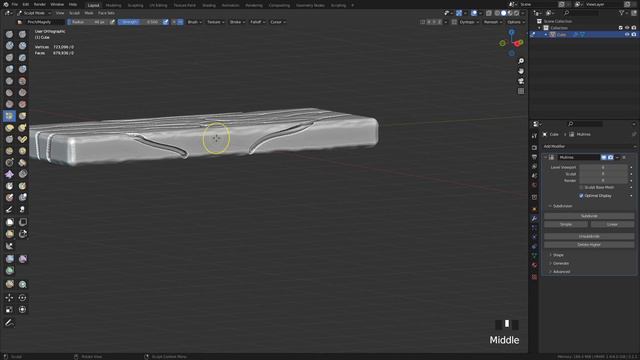Select the Draw Sharp brush
This screenshot has width=640, height=360.
point(22,34)
